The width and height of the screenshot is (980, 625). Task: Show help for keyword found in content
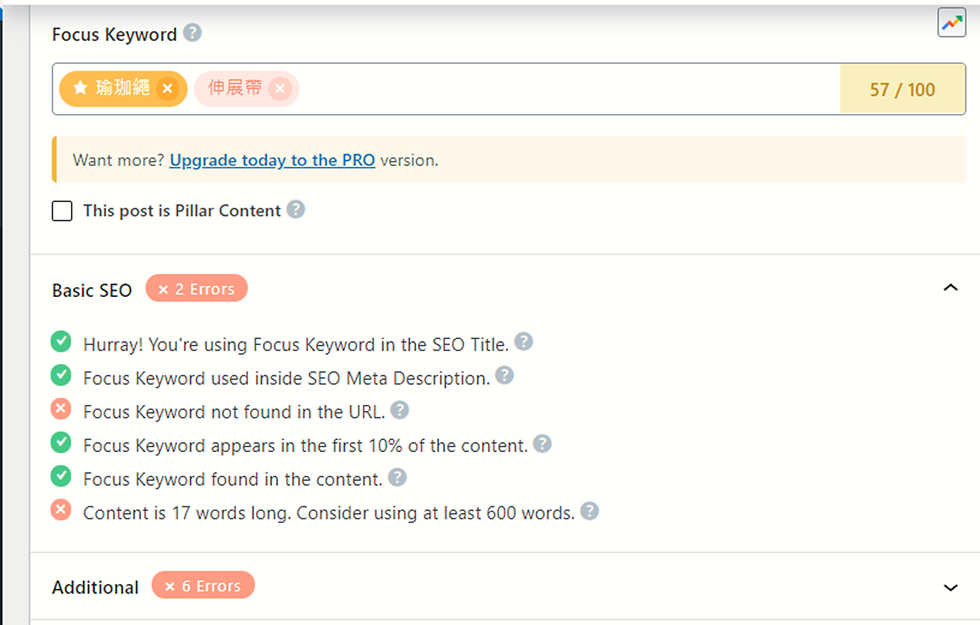tap(397, 478)
